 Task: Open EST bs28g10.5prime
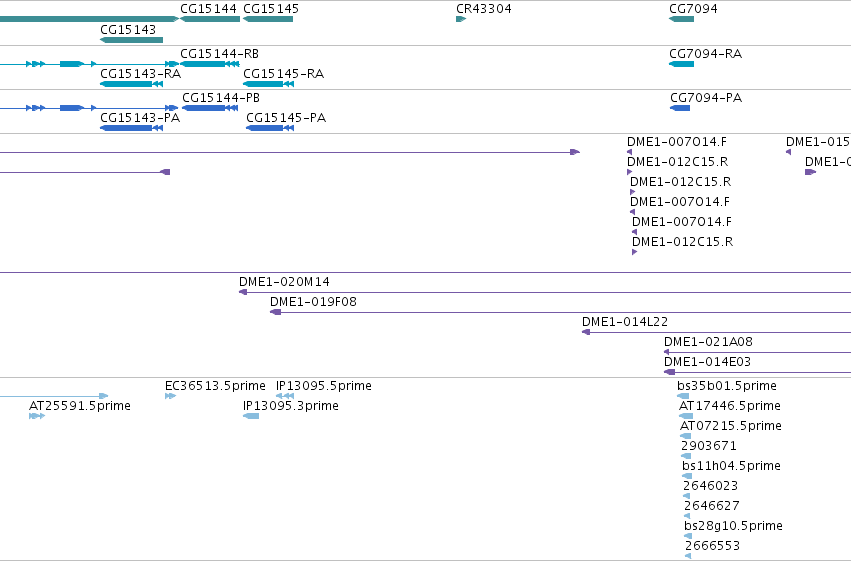click(688, 536)
